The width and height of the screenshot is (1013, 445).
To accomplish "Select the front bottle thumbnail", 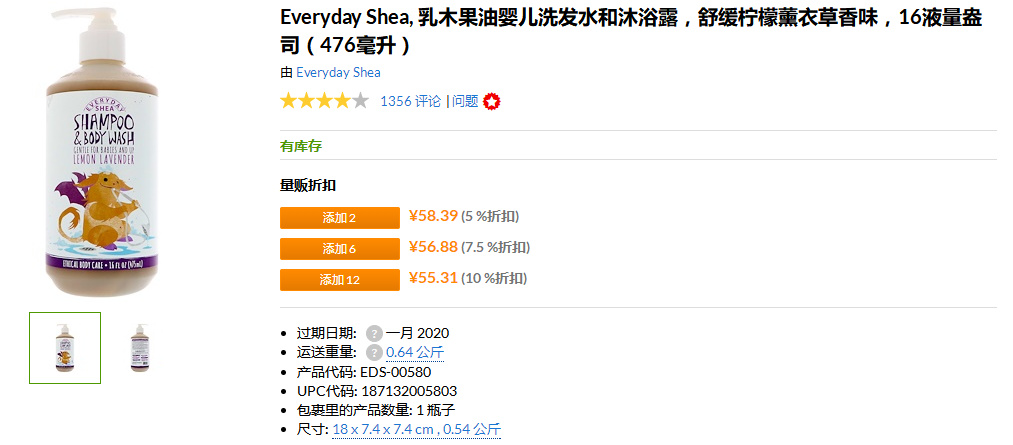I will tap(65, 348).
